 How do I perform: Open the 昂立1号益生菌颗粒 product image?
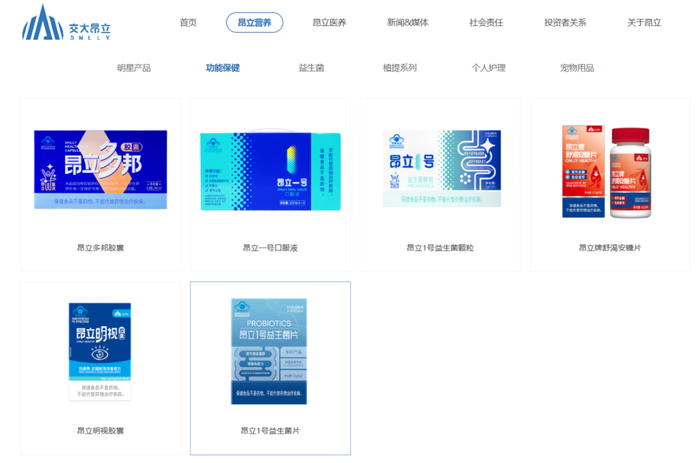point(442,169)
